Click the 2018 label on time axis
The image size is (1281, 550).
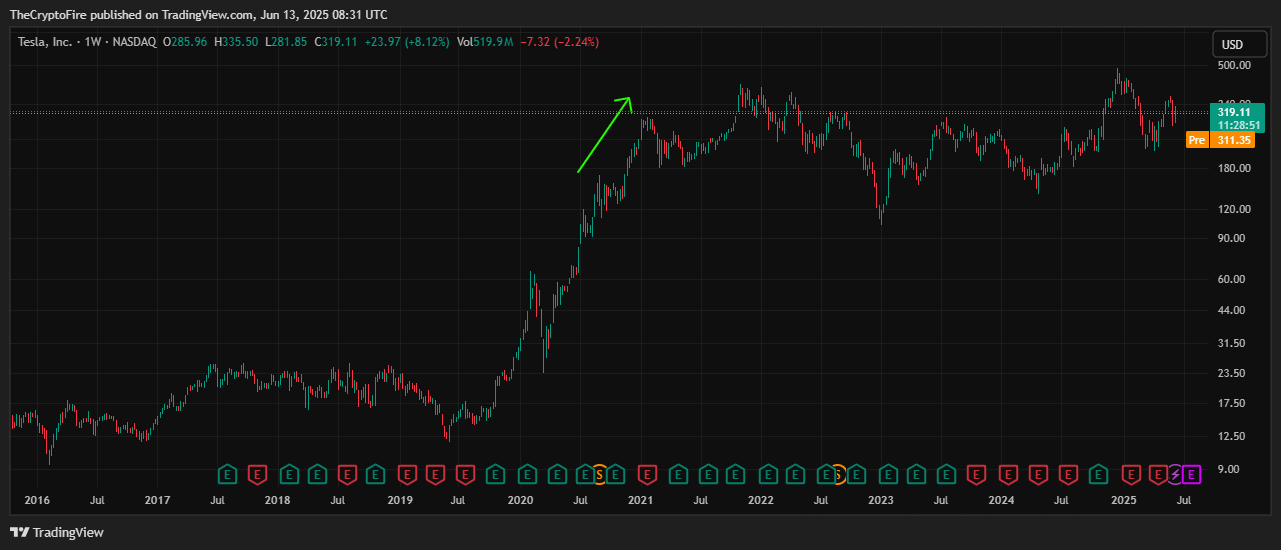pos(277,499)
